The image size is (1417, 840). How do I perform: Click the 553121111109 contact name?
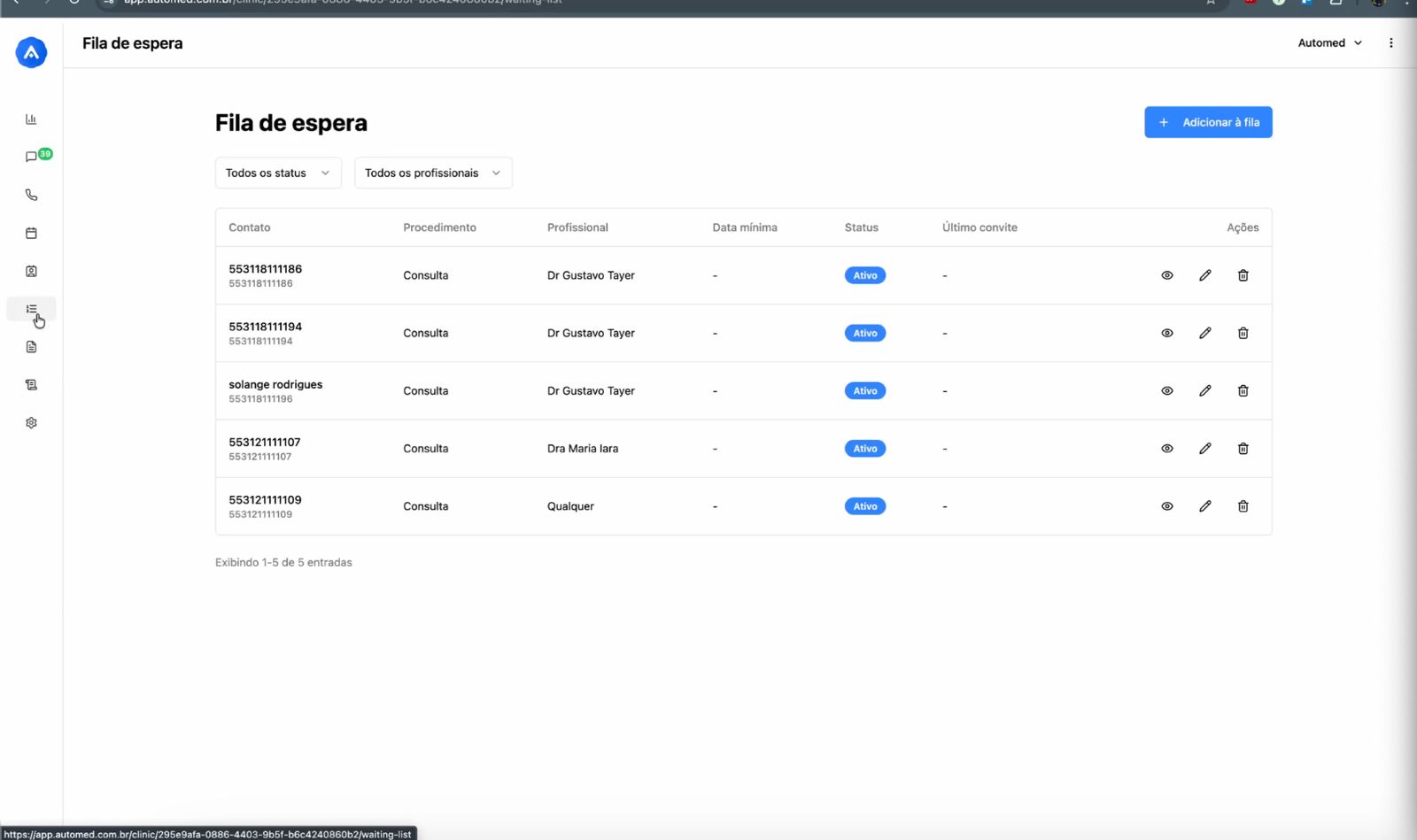click(x=265, y=500)
